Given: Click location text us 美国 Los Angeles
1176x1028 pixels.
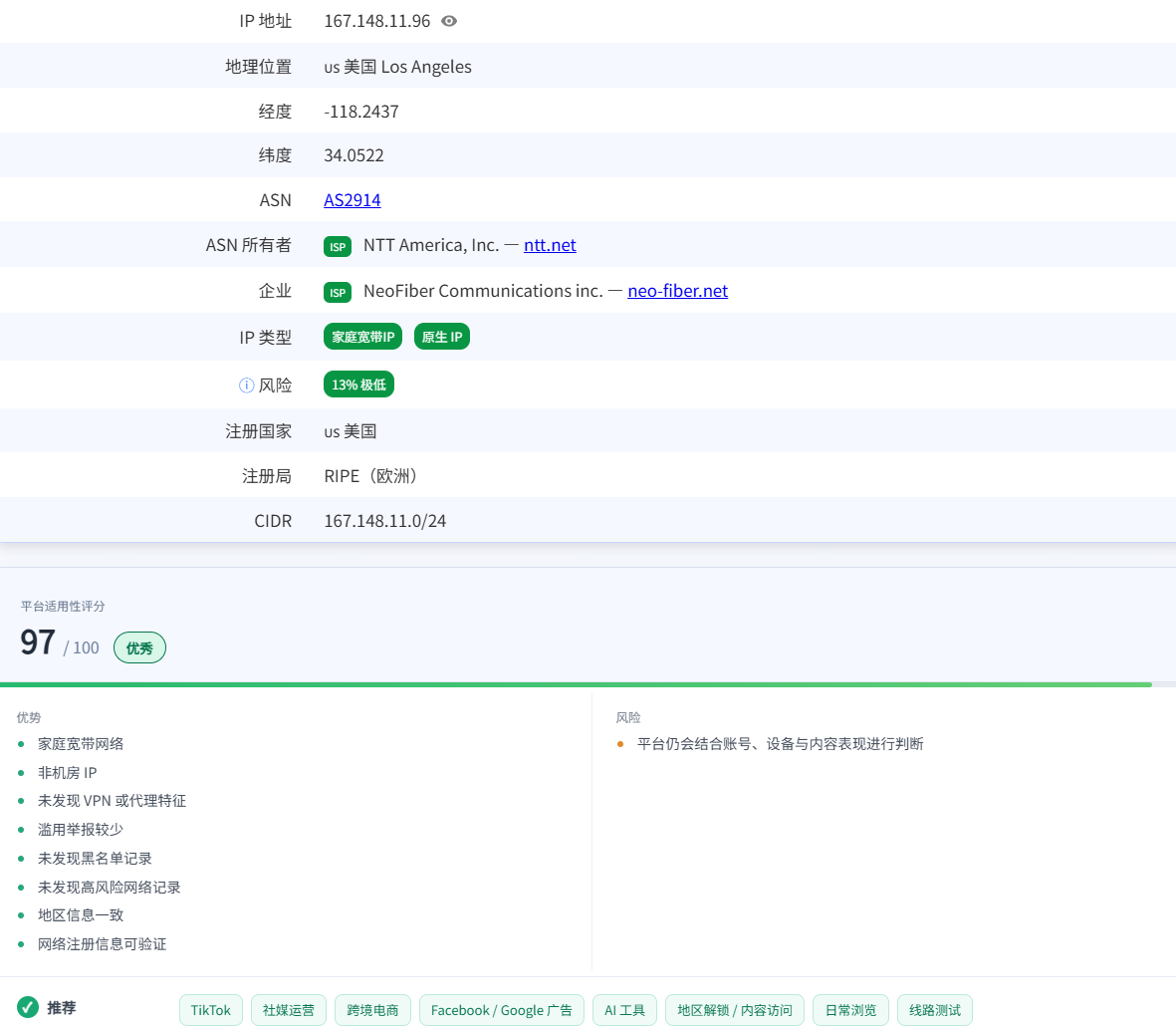Looking at the screenshot, I should tap(397, 67).
